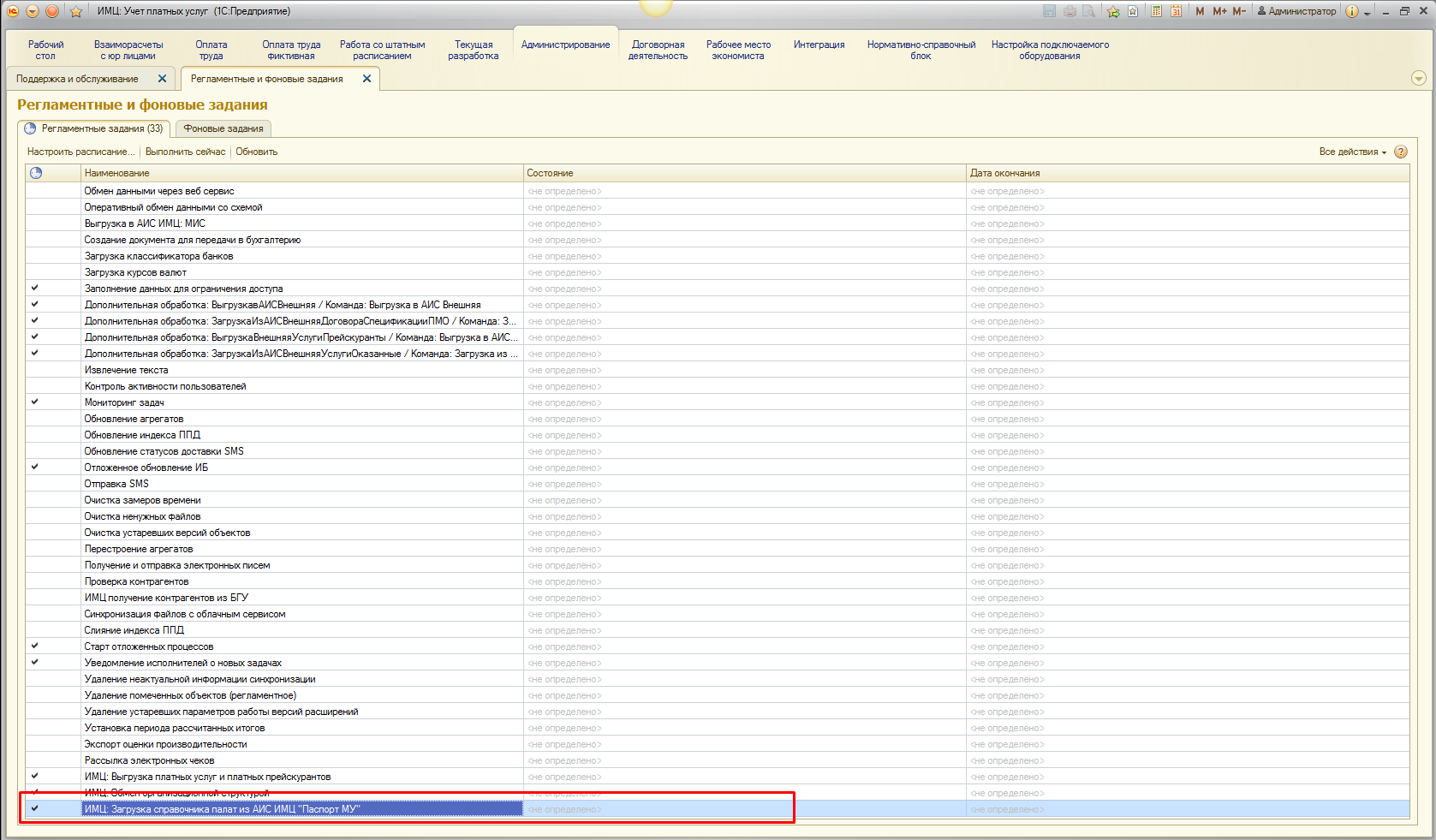The image size is (1436, 840).
Task: Open the help question mark icon
Action: [1401, 152]
